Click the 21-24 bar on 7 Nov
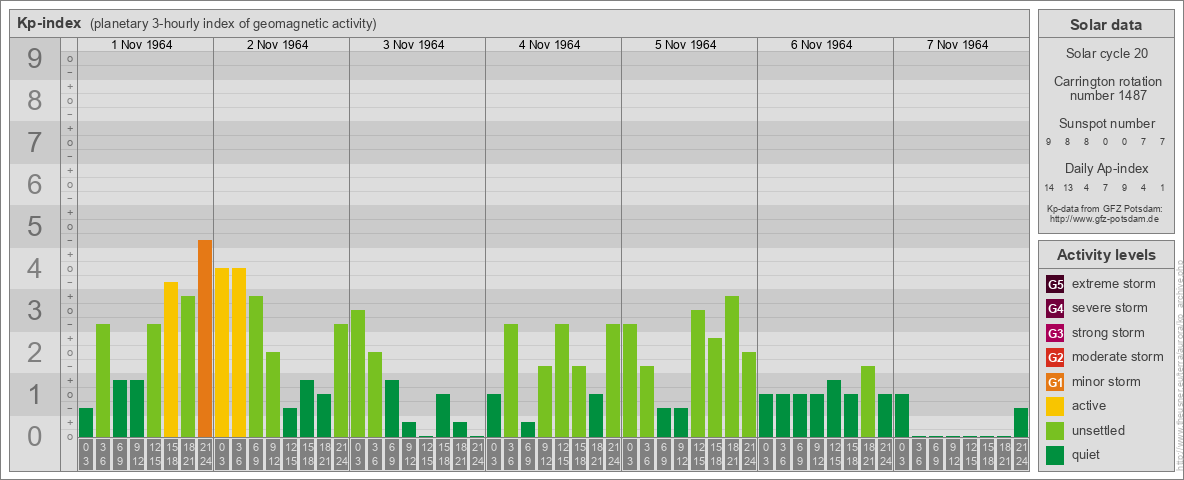 click(1021, 423)
